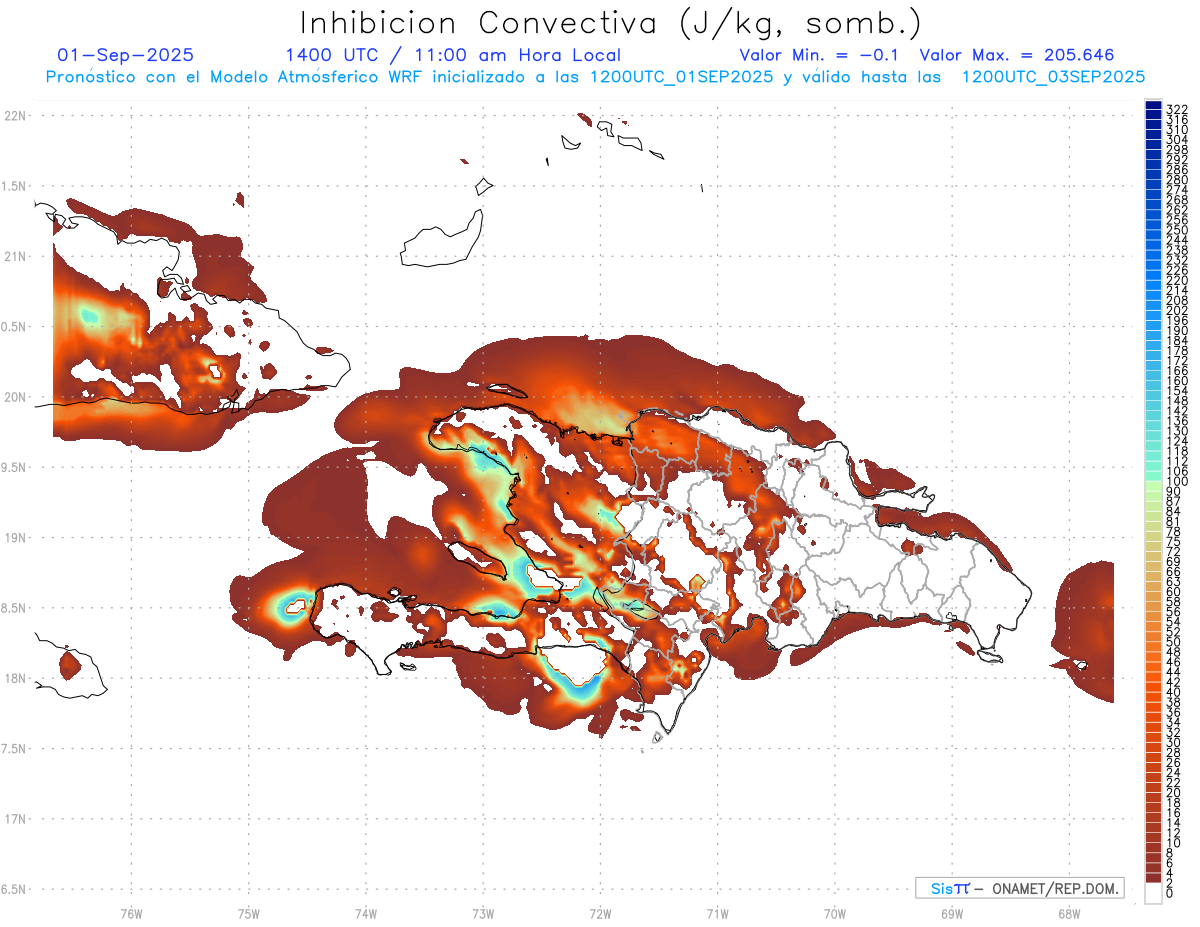Click the 17N latitude label
1200x927 pixels.
point(15,819)
